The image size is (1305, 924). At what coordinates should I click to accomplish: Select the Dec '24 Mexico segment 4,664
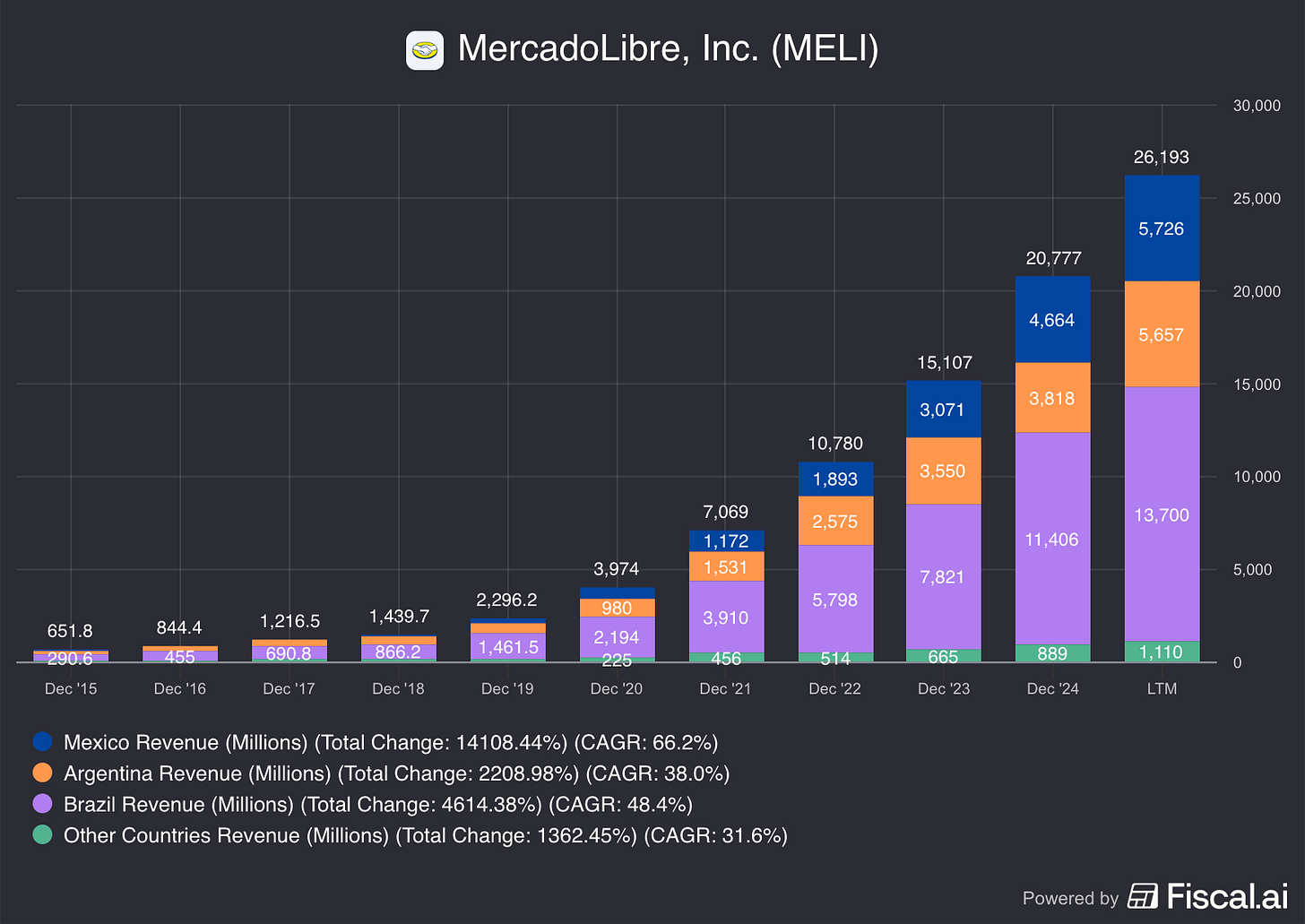click(1052, 320)
